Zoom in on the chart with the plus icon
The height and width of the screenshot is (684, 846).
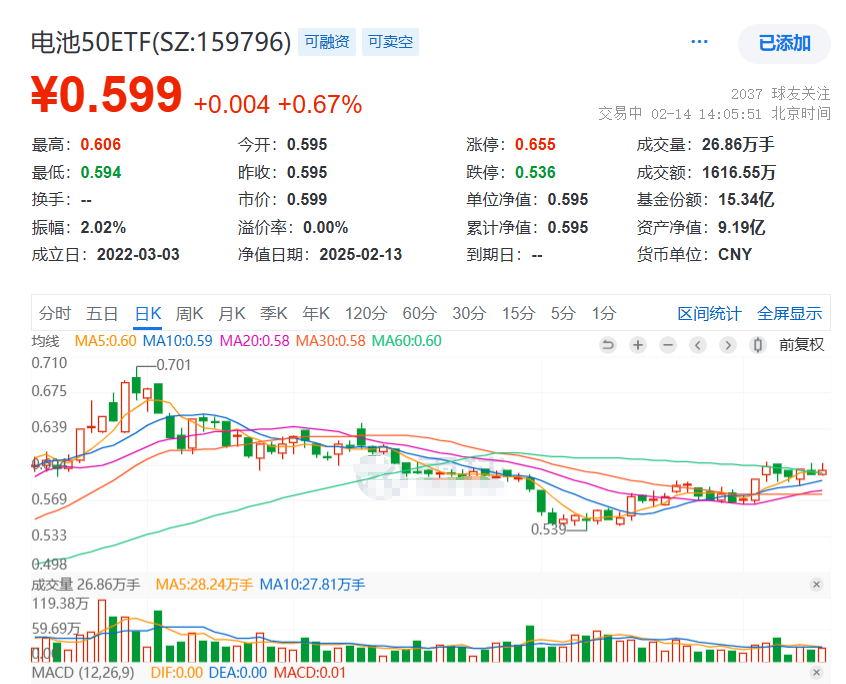click(x=637, y=345)
